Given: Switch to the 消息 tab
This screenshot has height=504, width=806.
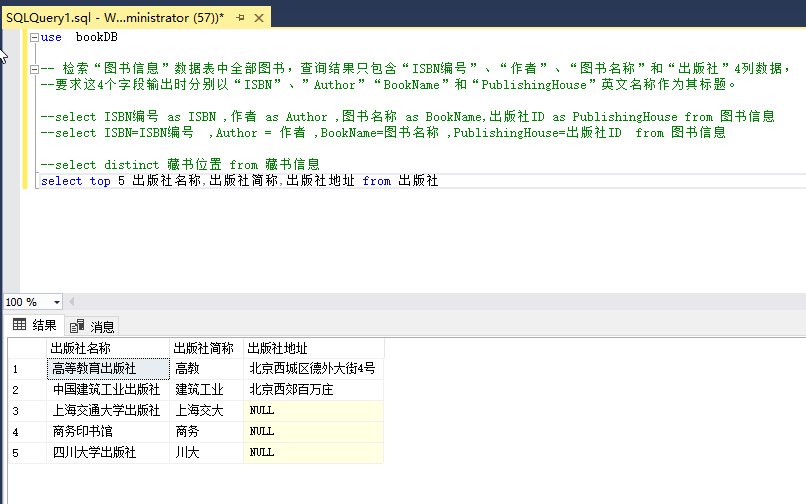Looking at the screenshot, I should tap(92, 326).
